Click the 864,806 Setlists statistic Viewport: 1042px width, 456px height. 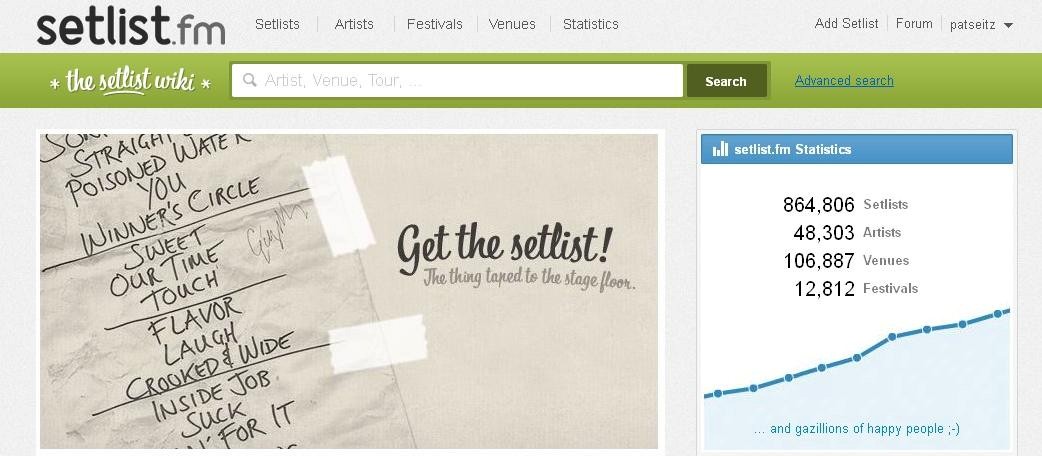[x=845, y=204]
